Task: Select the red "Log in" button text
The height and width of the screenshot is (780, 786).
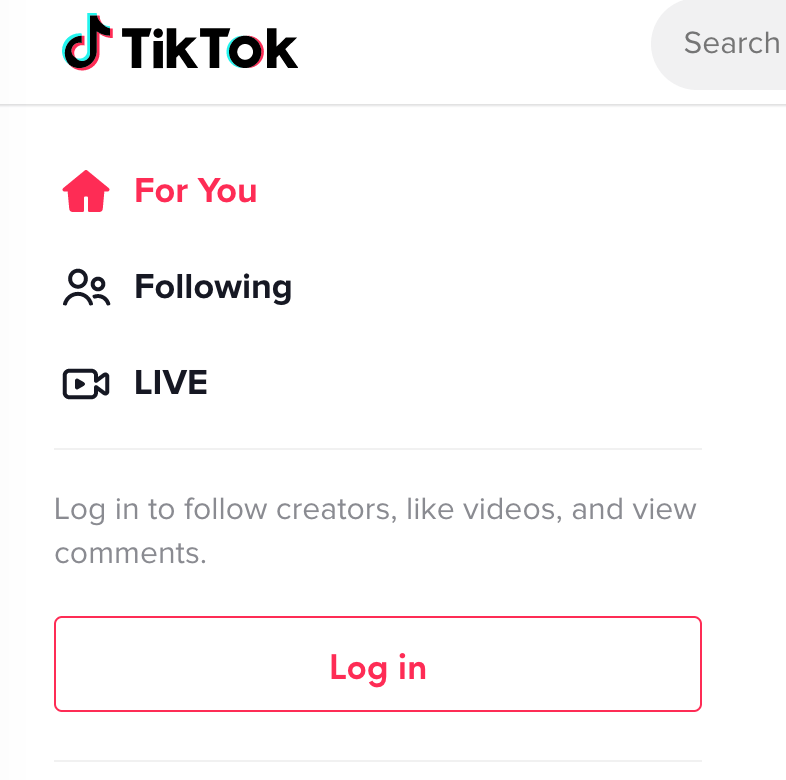Action: click(x=377, y=668)
